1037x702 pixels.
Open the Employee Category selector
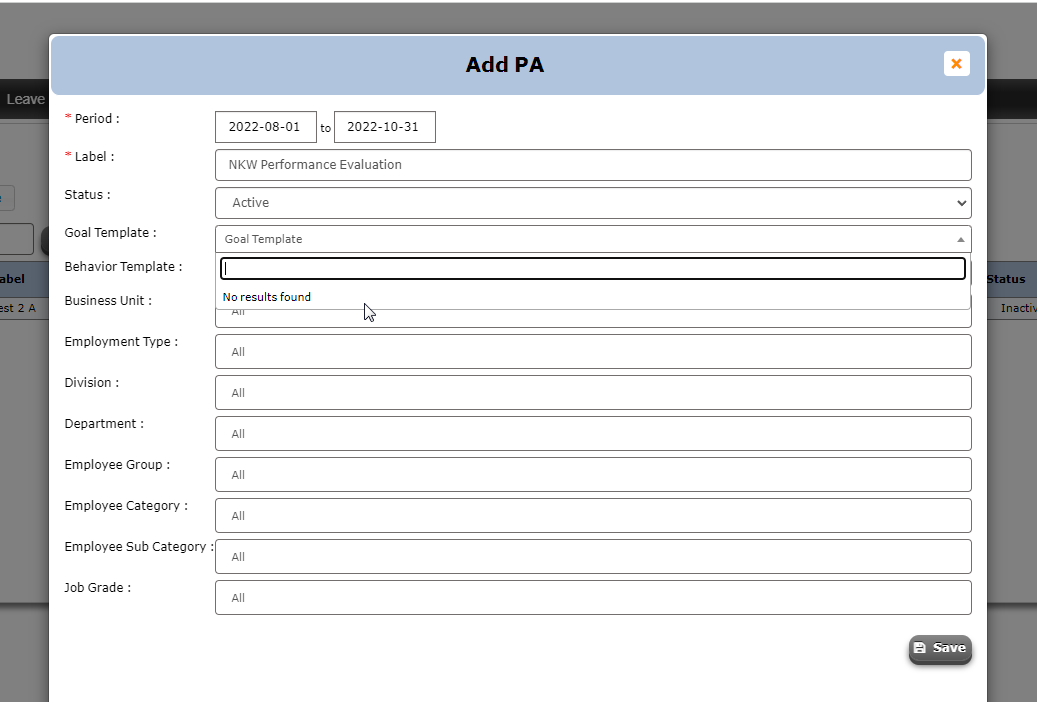(x=593, y=515)
